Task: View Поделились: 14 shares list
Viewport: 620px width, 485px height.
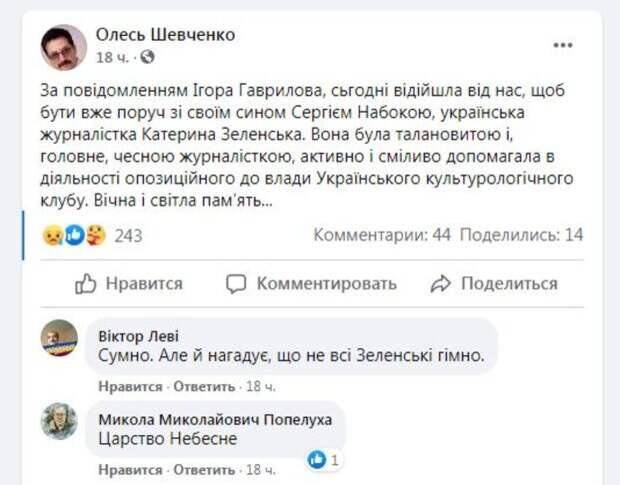Action: pyautogui.click(x=522, y=235)
